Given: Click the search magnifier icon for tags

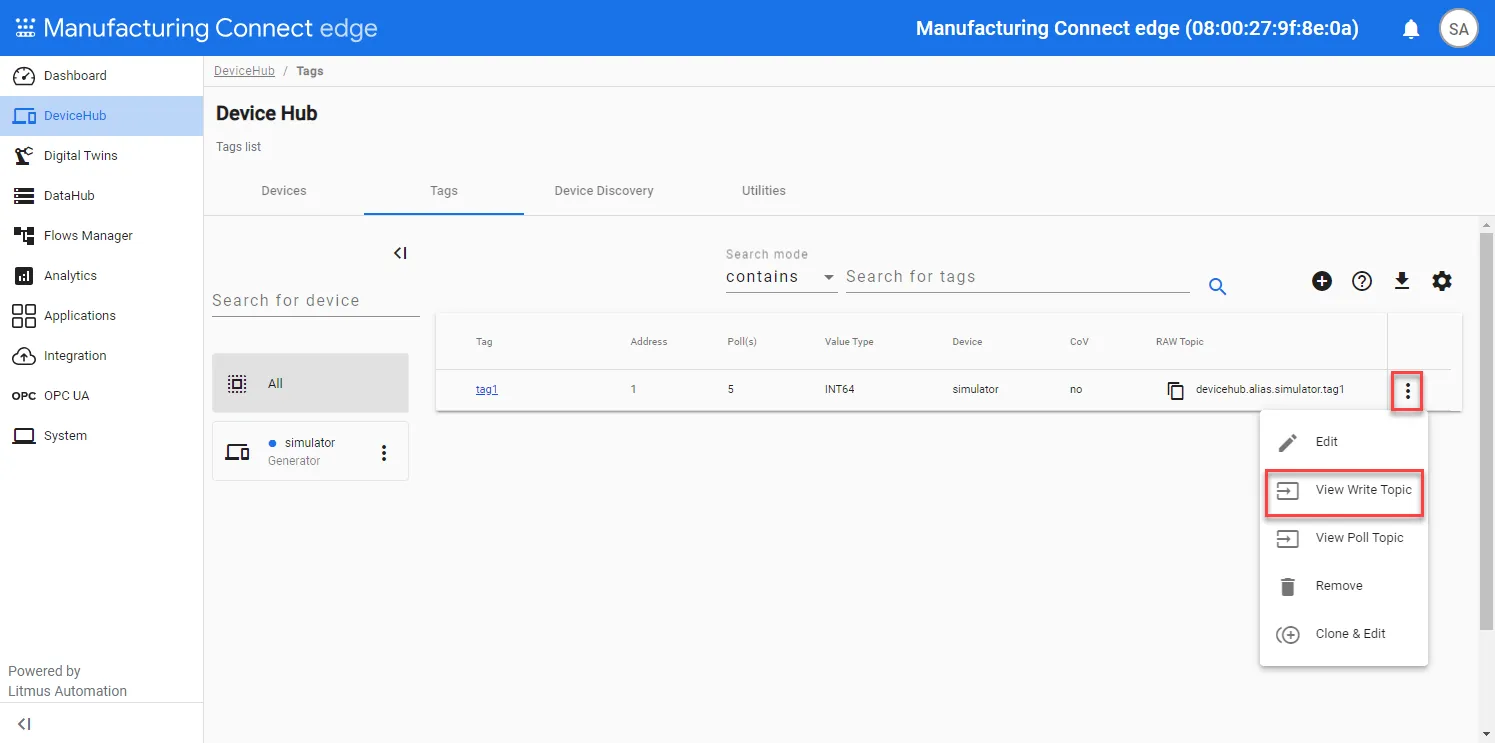Looking at the screenshot, I should pyautogui.click(x=1217, y=287).
